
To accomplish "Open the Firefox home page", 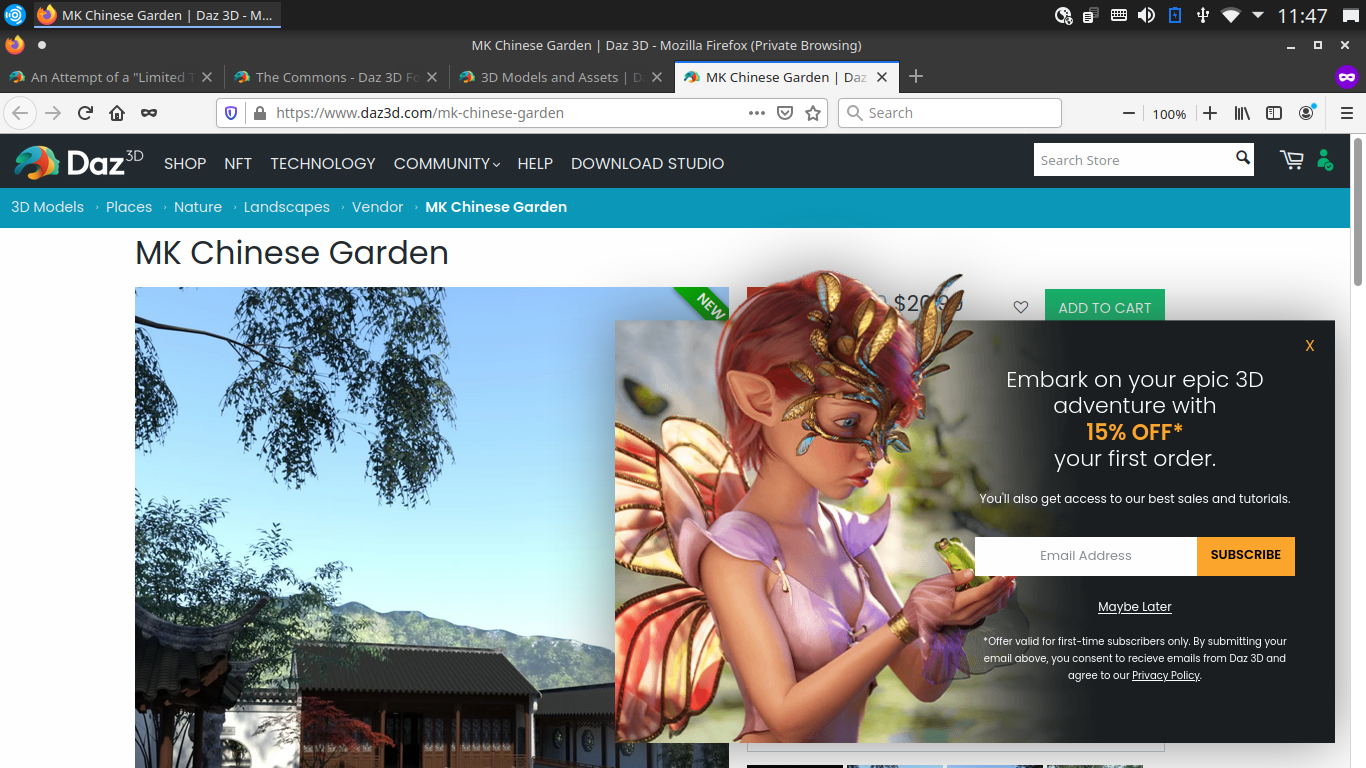I will tap(117, 113).
